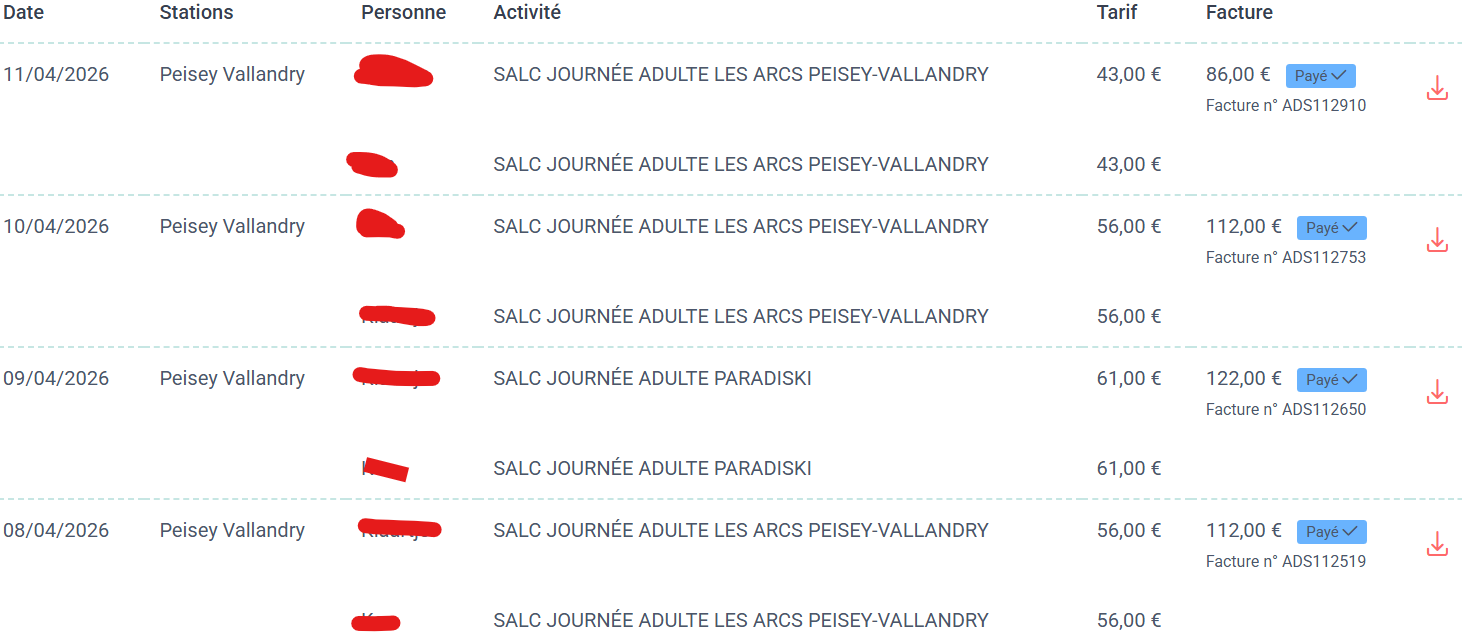Download invoice ADS112753
Viewport: 1462px width, 642px height.
[x=1436, y=241]
